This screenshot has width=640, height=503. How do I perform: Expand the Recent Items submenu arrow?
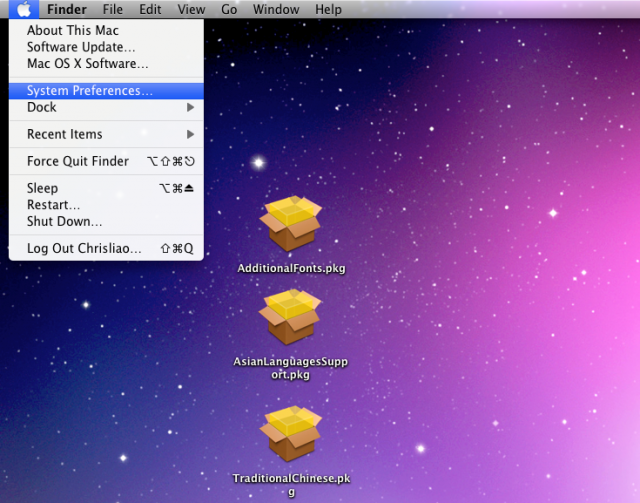pyautogui.click(x=190, y=134)
